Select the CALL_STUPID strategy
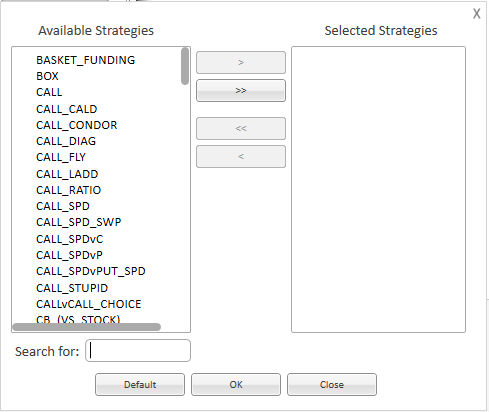The height and width of the screenshot is (412, 489). (72, 288)
